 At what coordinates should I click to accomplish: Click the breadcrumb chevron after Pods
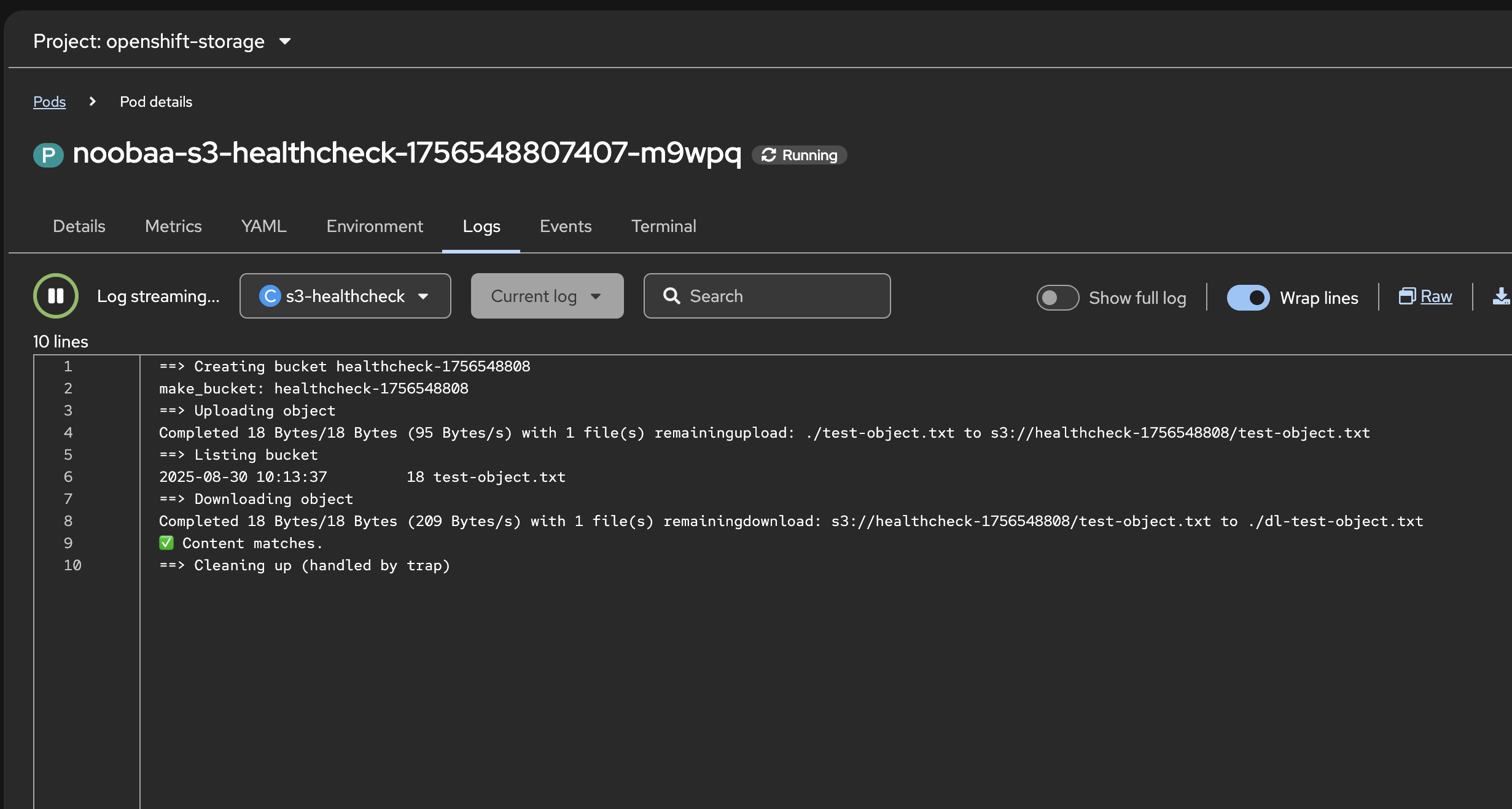pos(93,101)
